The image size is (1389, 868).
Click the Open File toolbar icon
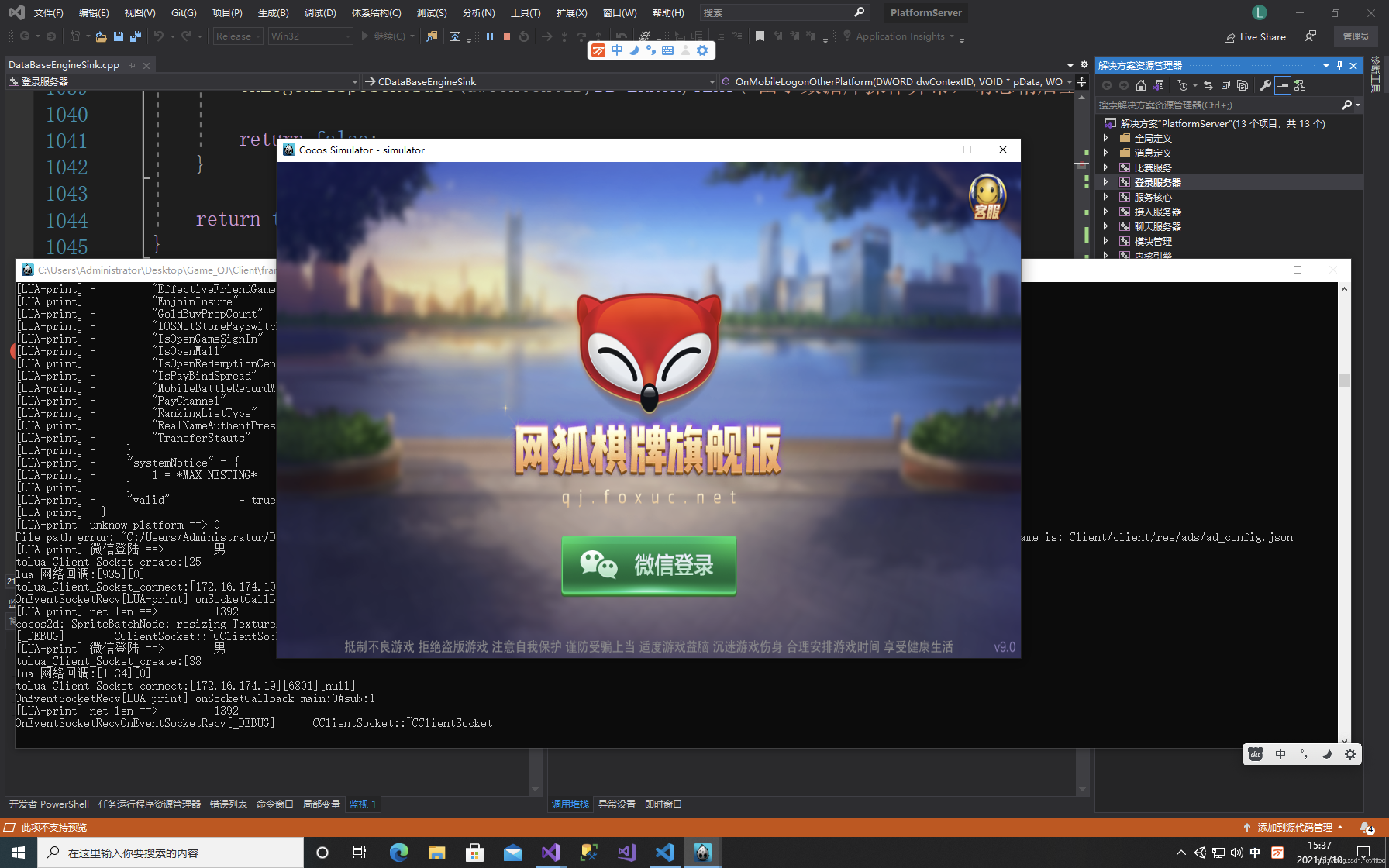[101, 36]
